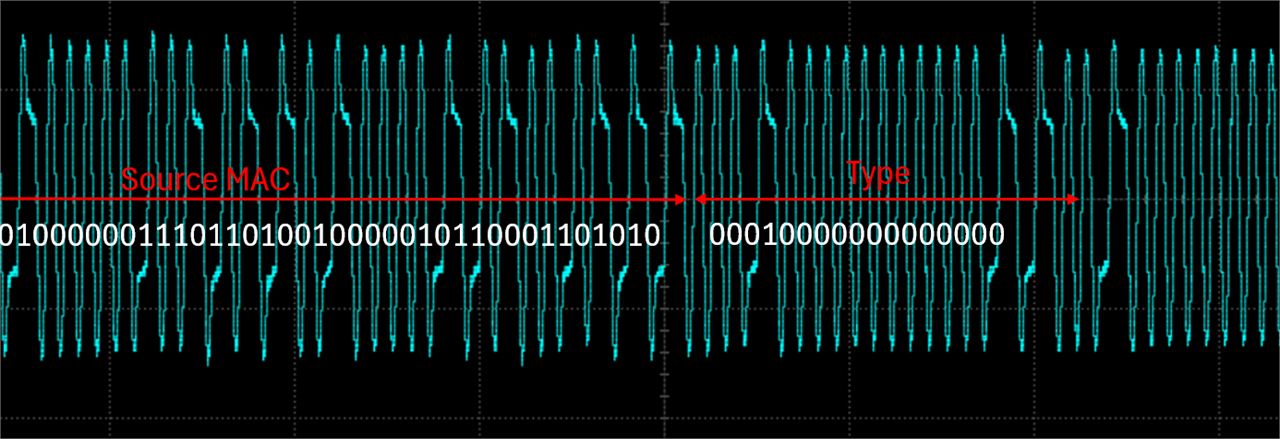Select the Source MAC binary bit string

[x=330, y=236]
